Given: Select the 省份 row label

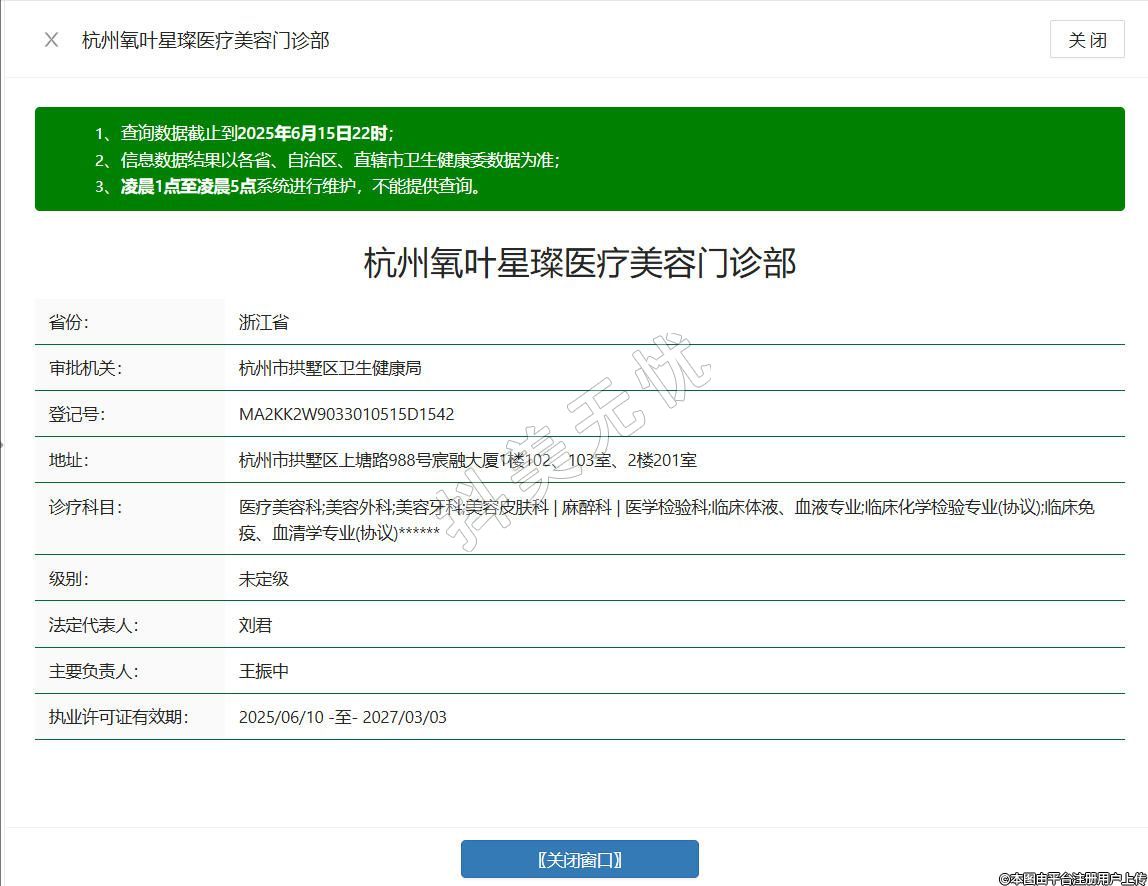Looking at the screenshot, I should [x=69, y=322].
